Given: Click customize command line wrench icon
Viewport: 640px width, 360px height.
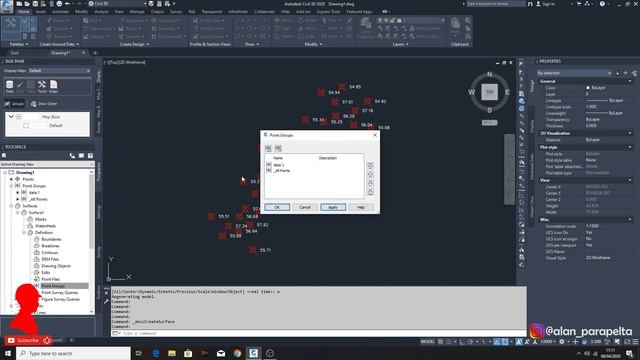Looking at the screenshot, I should pos(106,301).
